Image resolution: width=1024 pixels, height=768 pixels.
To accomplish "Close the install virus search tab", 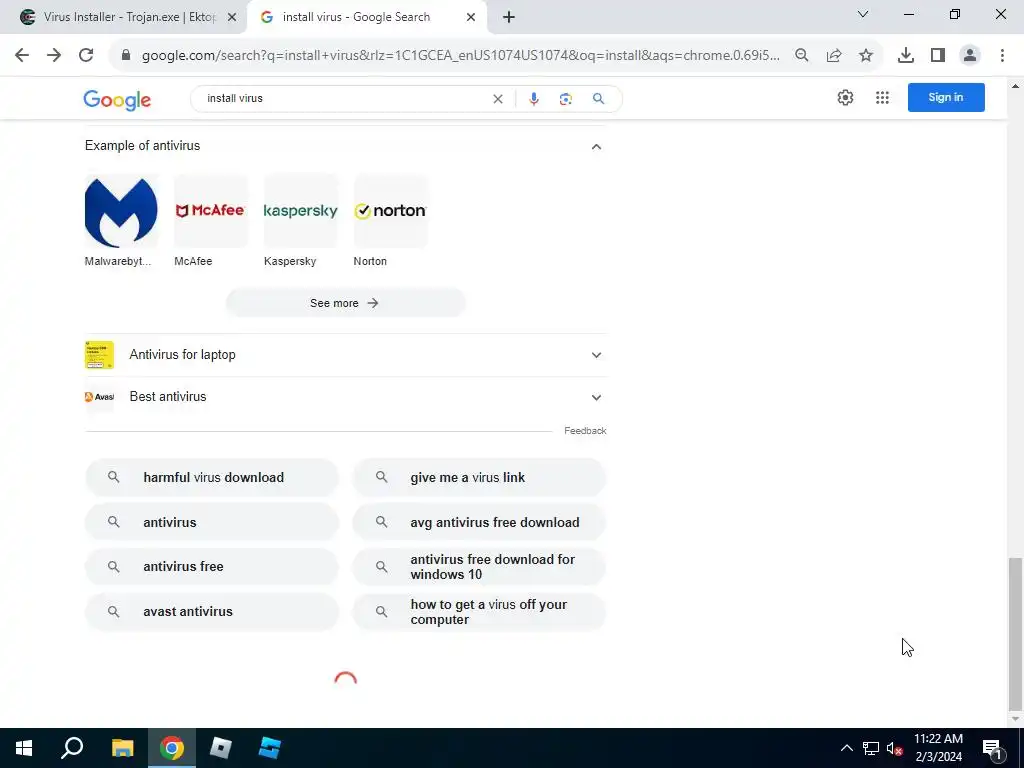I will point(471,18).
